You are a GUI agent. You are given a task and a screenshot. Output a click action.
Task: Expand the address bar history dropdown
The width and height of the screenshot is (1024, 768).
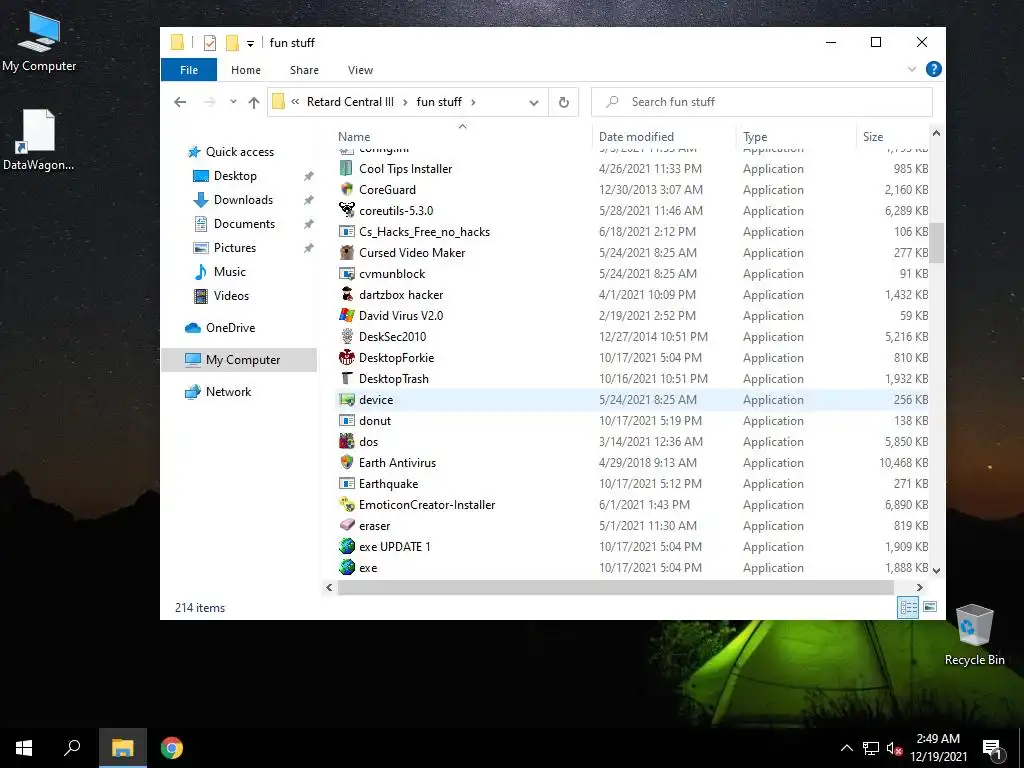coord(534,103)
